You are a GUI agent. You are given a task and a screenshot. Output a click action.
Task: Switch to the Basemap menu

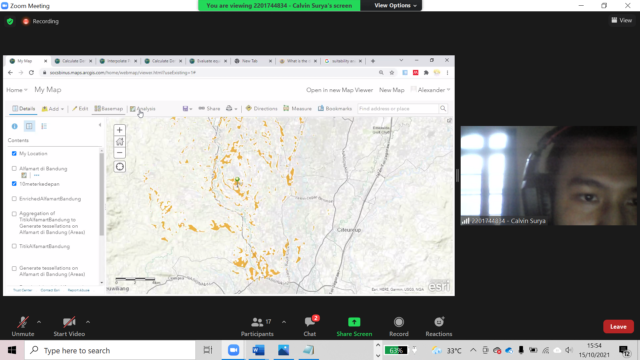pos(109,109)
